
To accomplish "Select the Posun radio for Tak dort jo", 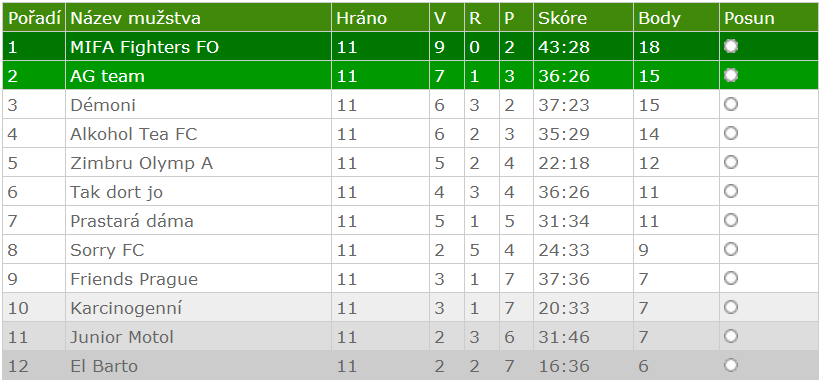I will click(x=731, y=191).
